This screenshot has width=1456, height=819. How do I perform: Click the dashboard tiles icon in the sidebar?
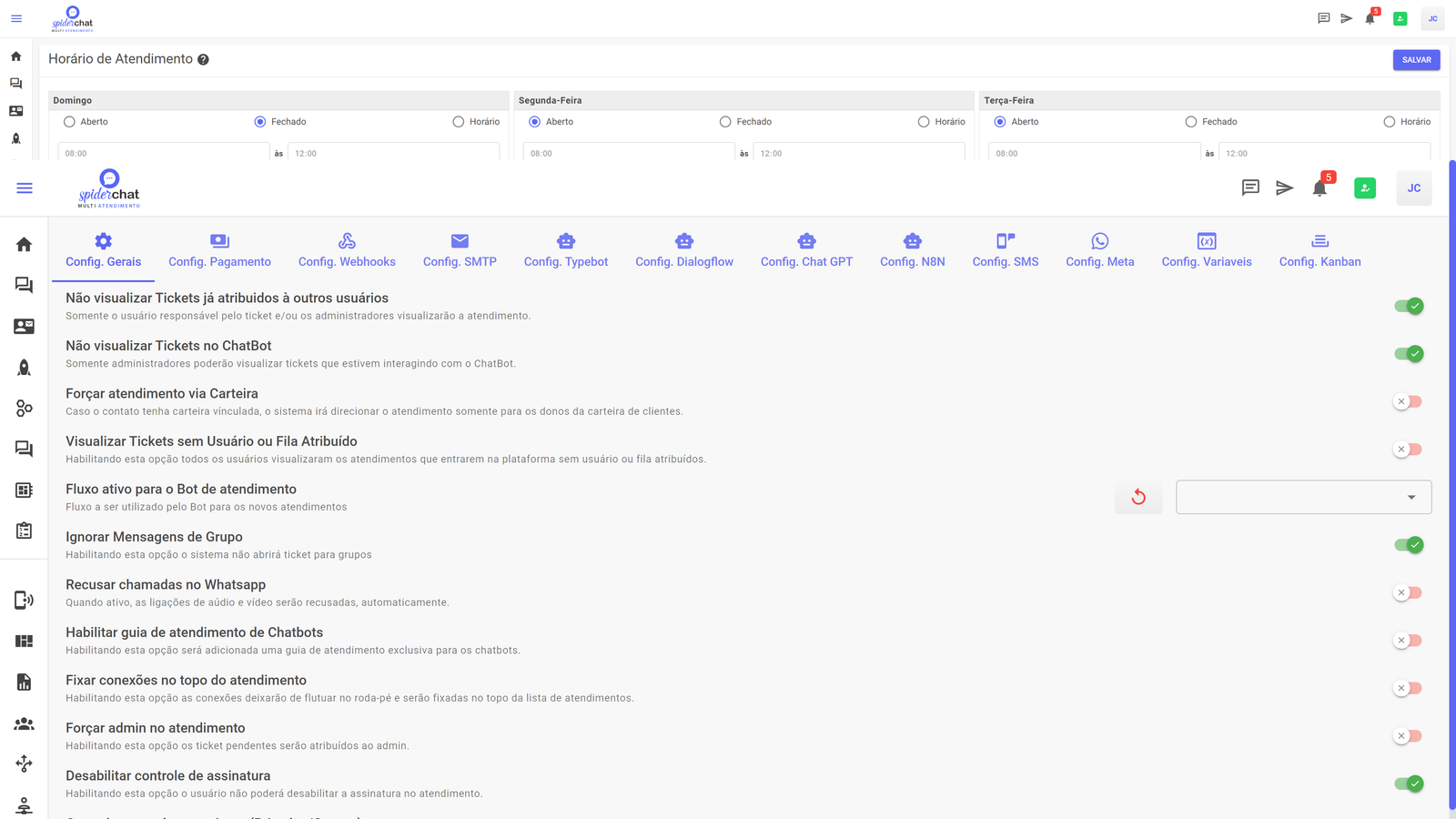point(25,641)
